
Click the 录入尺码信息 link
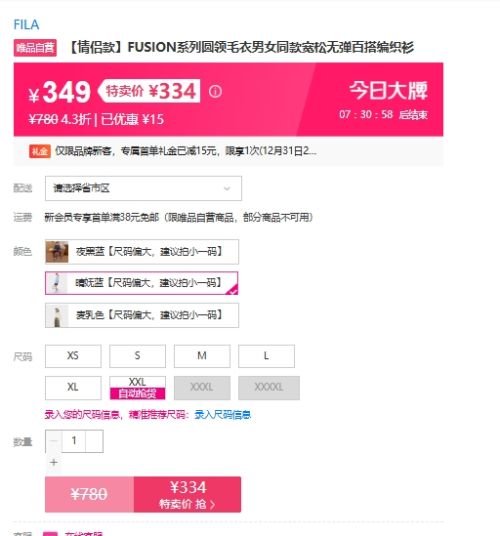tap(222, 415)
